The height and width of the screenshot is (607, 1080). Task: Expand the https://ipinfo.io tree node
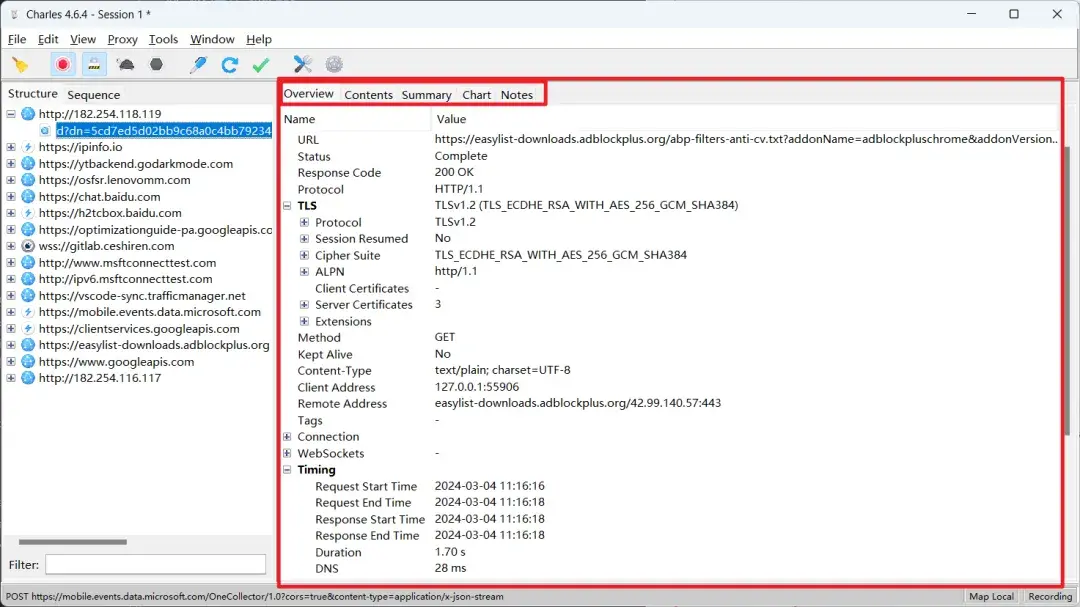pyautogui.click(x=11, y=147)
